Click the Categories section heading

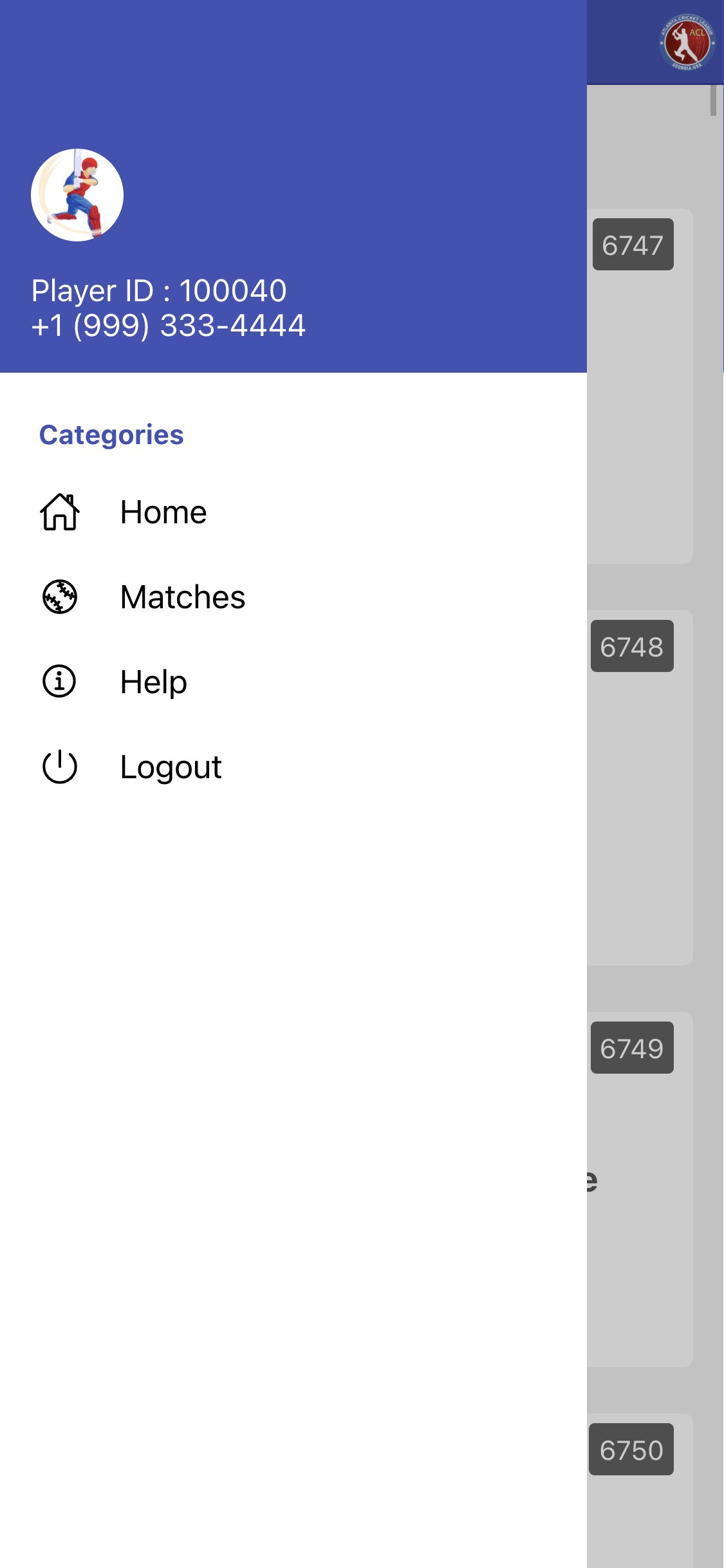click(111, 435)
